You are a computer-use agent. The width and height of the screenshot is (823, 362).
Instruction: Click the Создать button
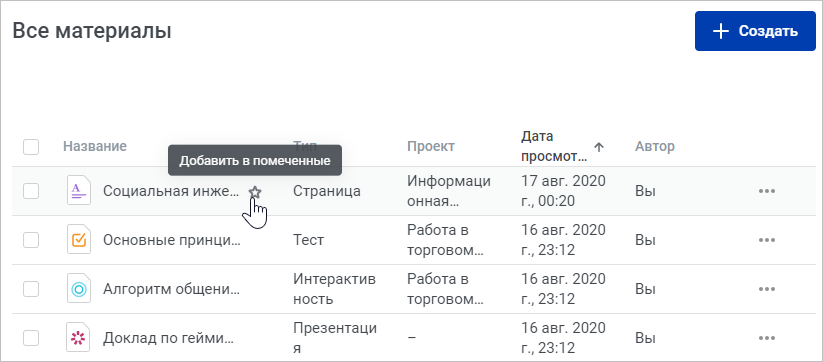[x=755, y=31]
